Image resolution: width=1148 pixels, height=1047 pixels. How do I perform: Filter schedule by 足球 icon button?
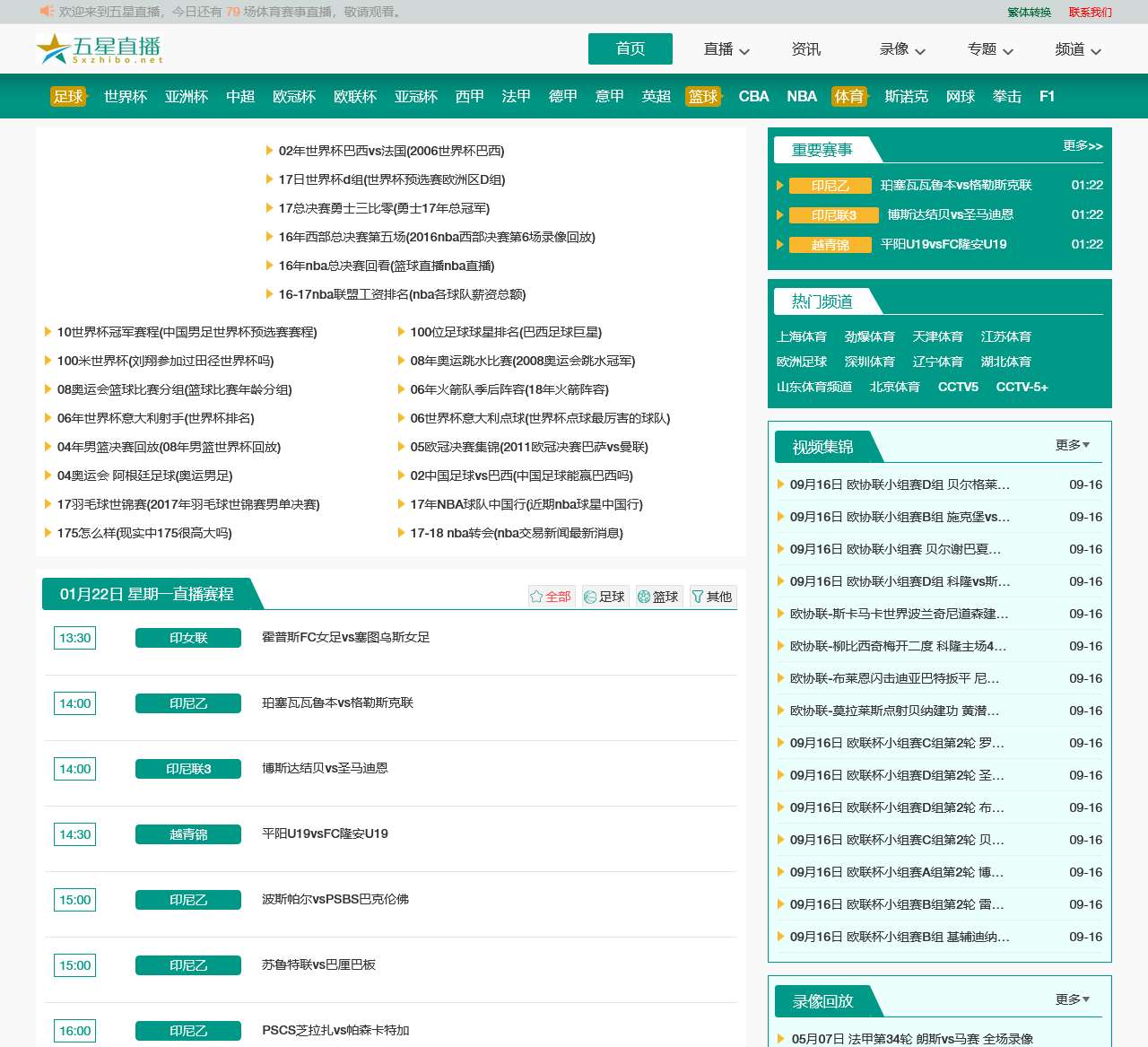click(604, 597)
